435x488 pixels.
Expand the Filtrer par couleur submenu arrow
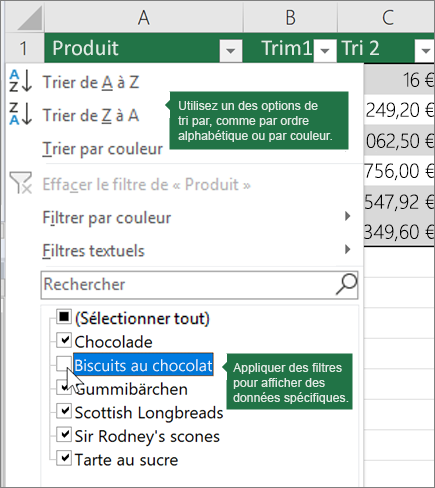point(347,216)
